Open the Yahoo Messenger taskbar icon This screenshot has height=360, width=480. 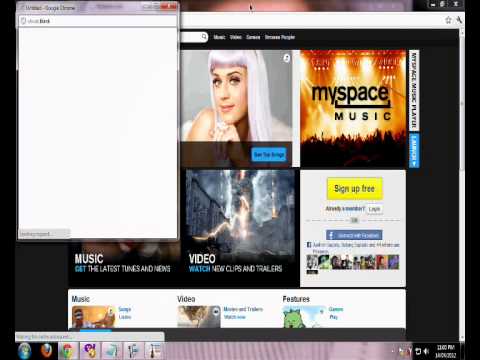(90, 351)
